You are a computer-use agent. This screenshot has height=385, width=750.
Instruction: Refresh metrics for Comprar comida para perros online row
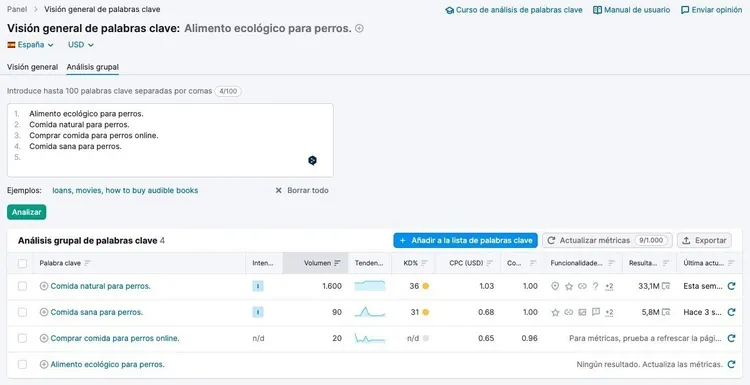point(731,339)
